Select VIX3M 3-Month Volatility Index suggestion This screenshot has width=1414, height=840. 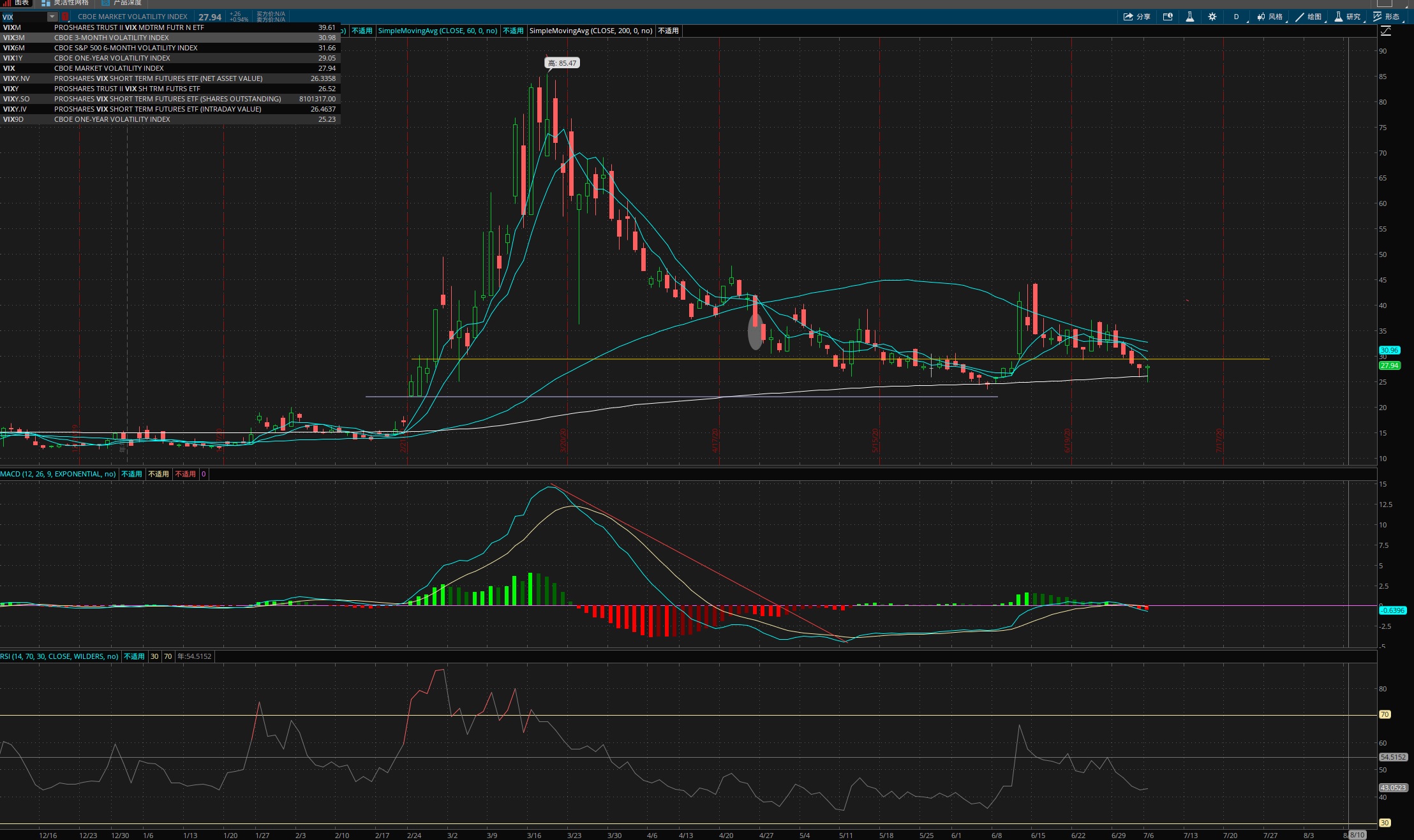[x=170, y=38]
